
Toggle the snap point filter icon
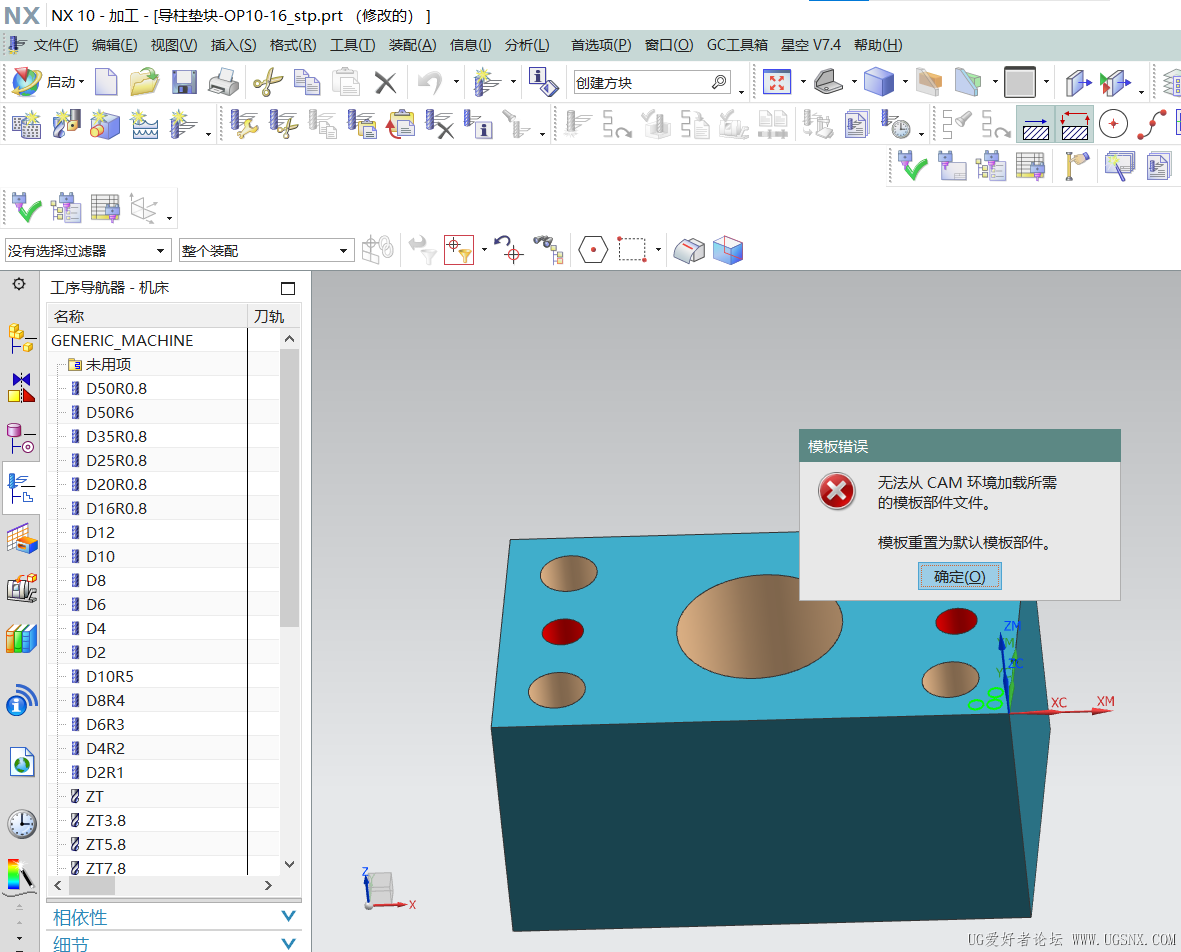point(458,250)
